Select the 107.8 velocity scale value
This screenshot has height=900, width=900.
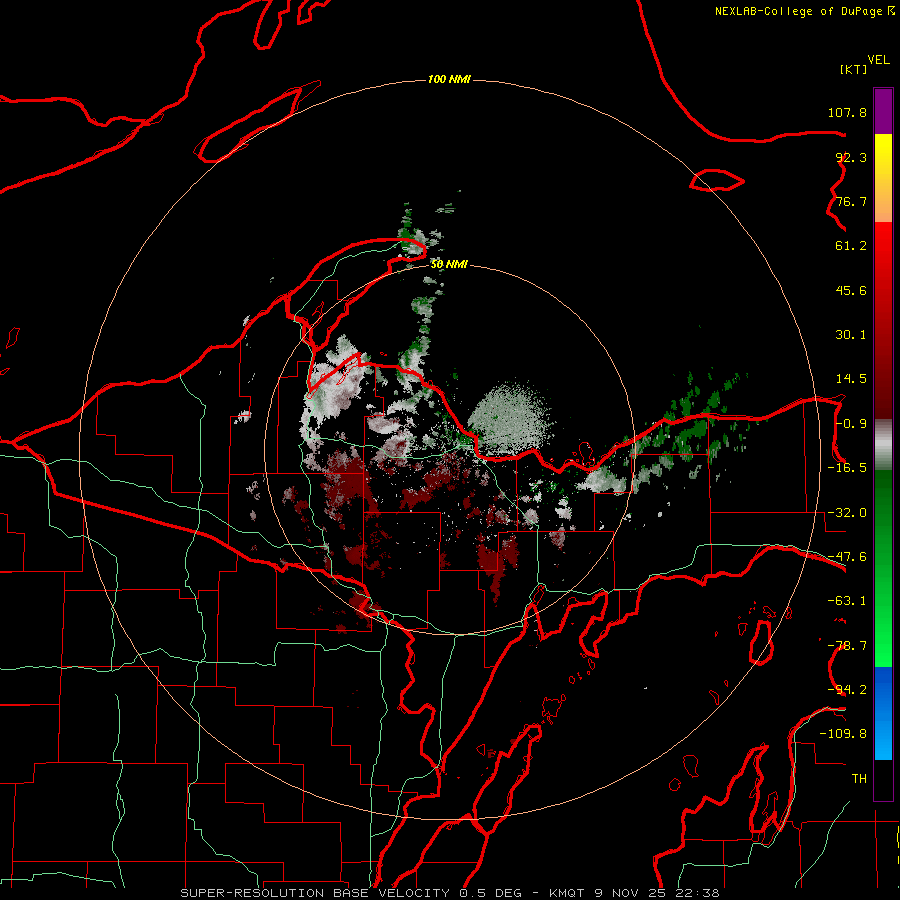pyautogui.click(x=847, y=112)
